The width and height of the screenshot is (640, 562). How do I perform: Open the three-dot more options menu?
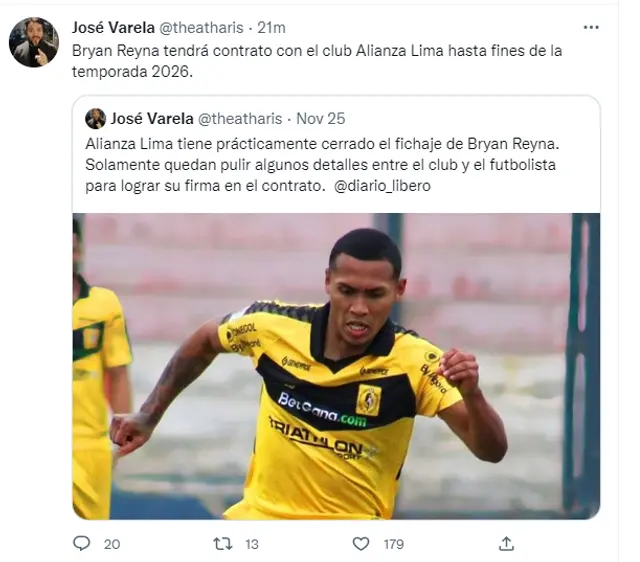click(x=591, y=27)
